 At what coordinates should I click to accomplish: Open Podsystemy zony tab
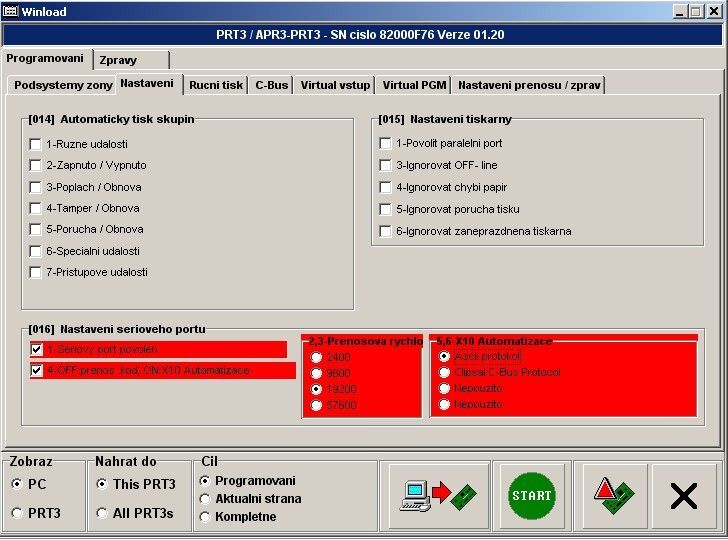pyautogui.click(x=63, y=85)
